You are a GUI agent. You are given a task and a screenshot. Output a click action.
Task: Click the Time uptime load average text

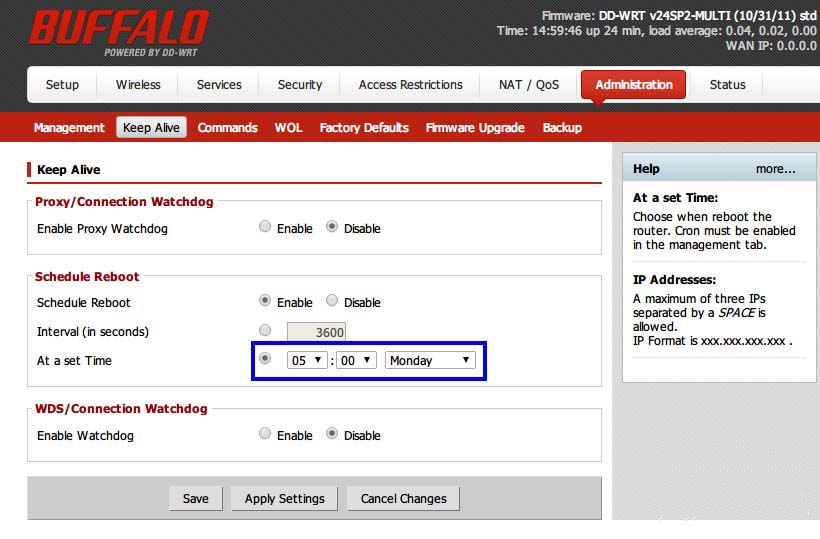[656, 31]
